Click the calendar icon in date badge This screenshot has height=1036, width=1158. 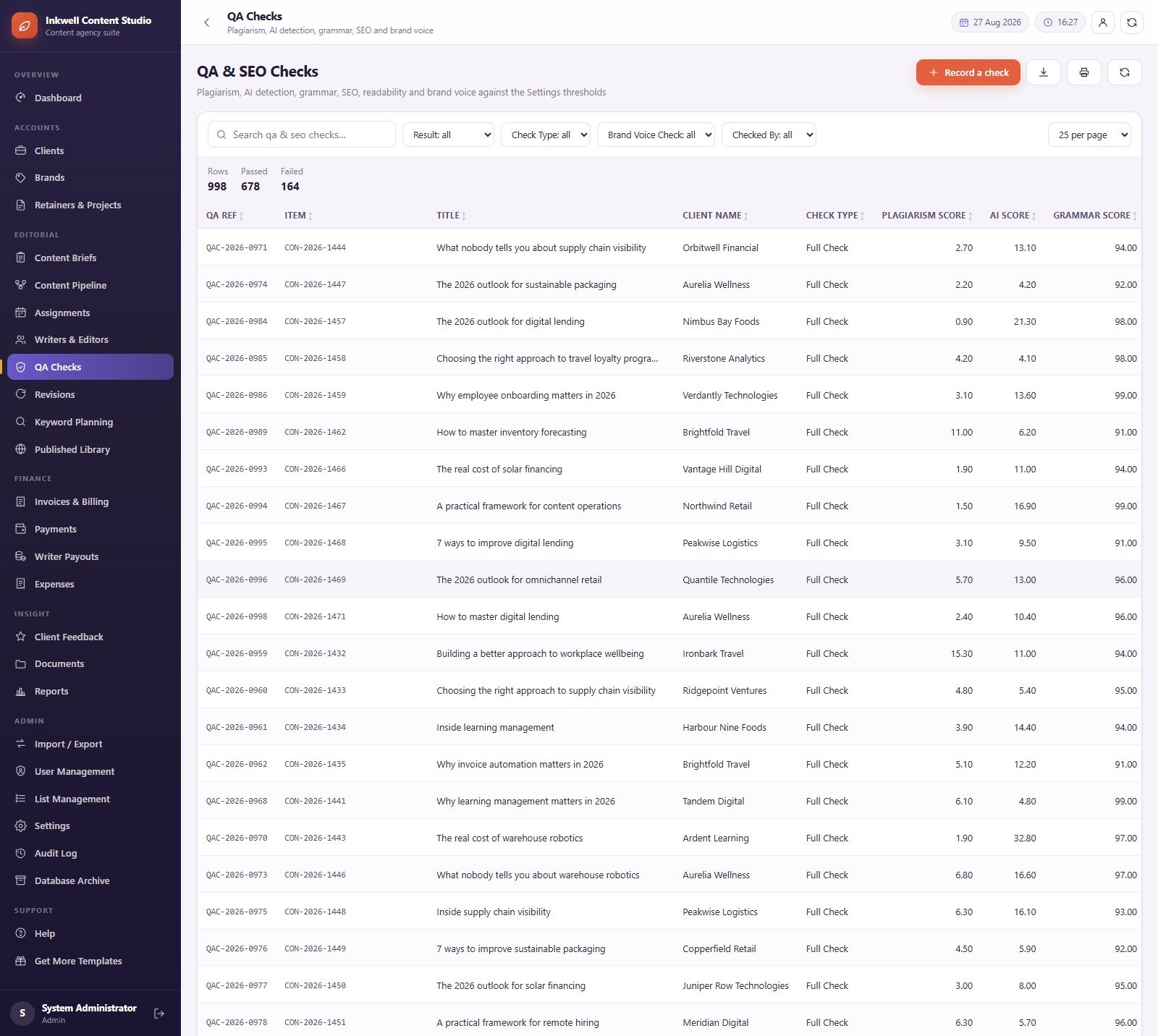[x=964, y=22]
